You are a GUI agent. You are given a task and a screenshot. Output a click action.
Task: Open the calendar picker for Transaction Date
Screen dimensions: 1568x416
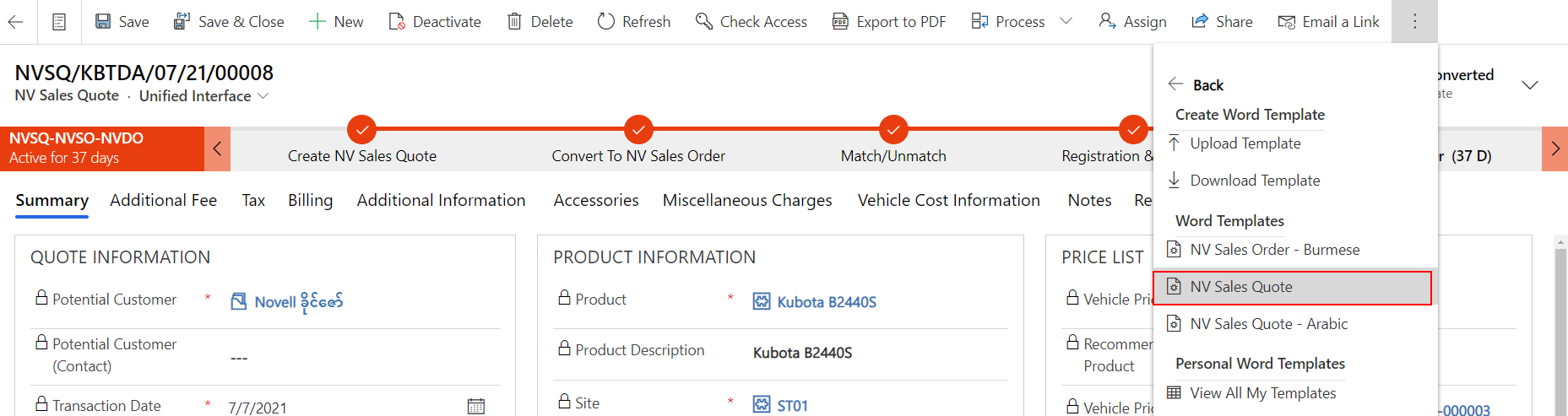tap(476, 407)
